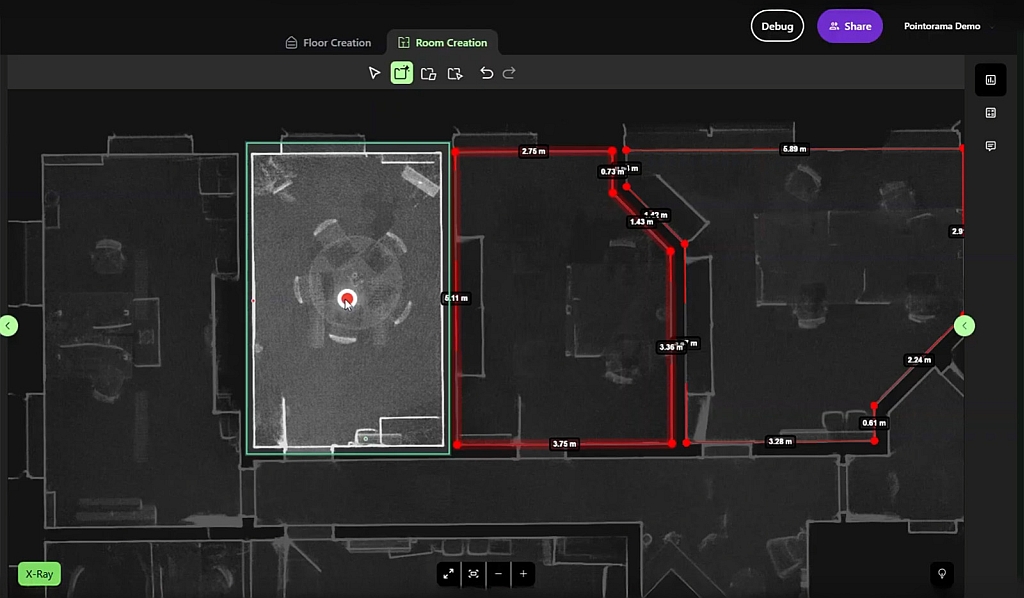Click the Debug button

click(x=777, y=26)
